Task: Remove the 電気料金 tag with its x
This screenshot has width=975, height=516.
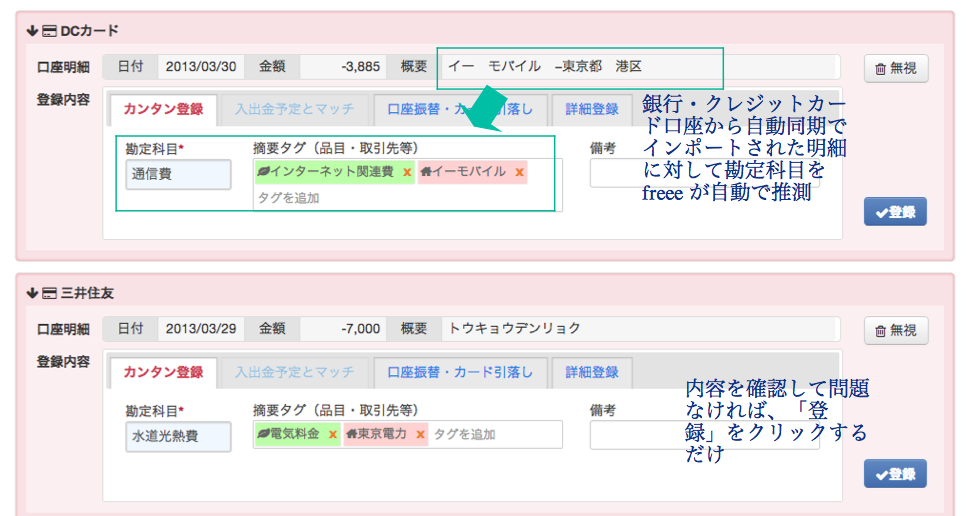Action: [x=333, y=435]
